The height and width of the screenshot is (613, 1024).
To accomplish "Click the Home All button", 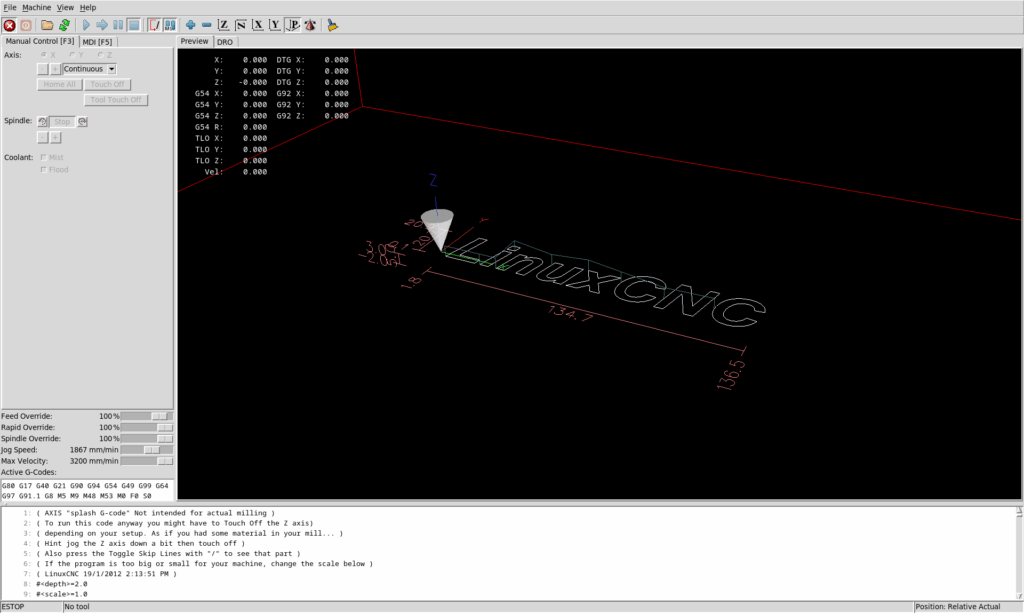I will tap(59, 84).
